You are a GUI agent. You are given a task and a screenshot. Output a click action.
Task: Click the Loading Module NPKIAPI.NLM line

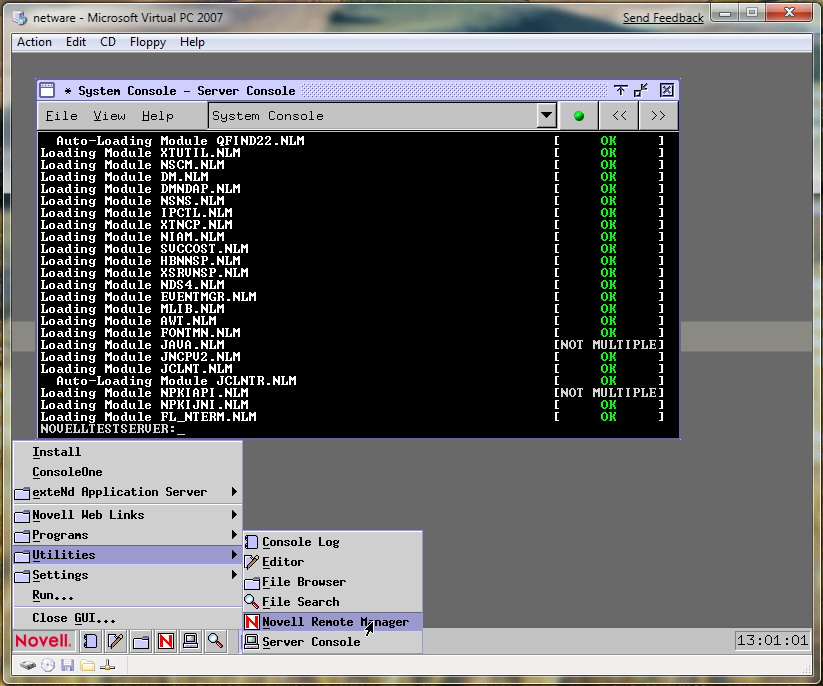[144, 393]
